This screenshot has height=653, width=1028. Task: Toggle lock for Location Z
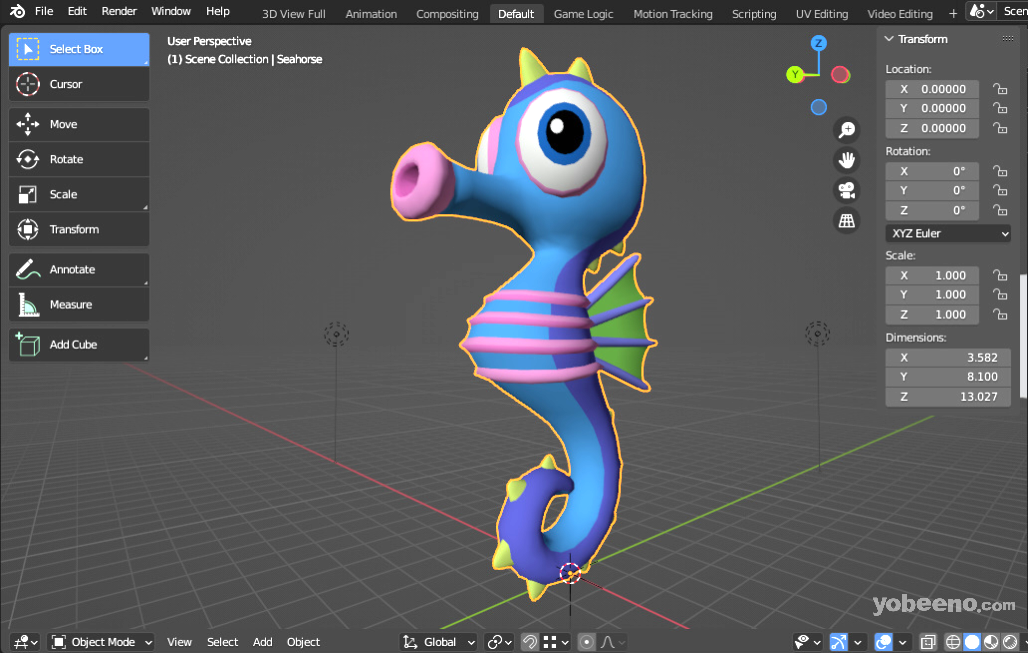click(1000, 128)
